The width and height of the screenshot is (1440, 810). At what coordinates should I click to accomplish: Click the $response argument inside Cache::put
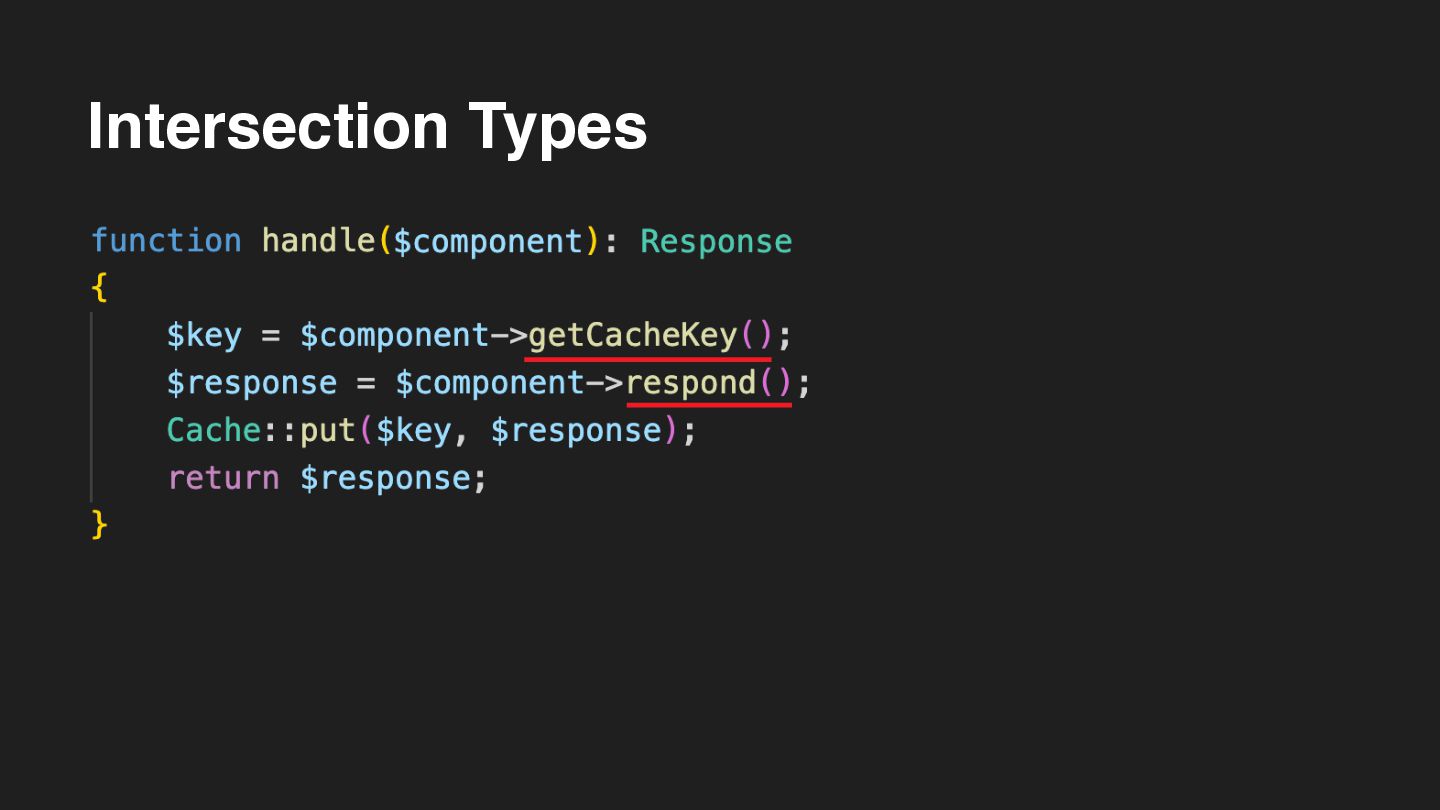pyautogui.click(x=576, y=430)
